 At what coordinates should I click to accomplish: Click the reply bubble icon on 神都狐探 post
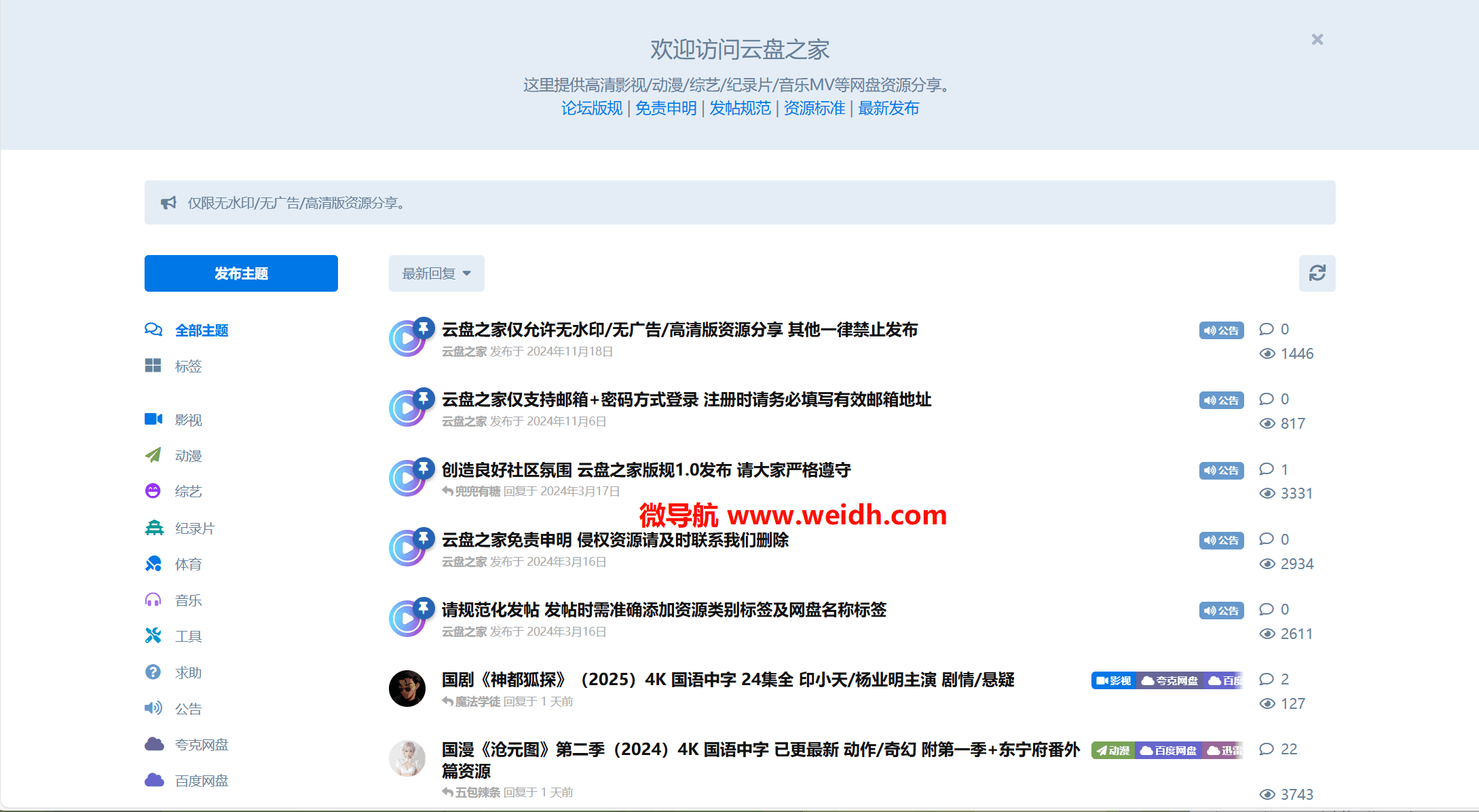tap(1267, 679)
